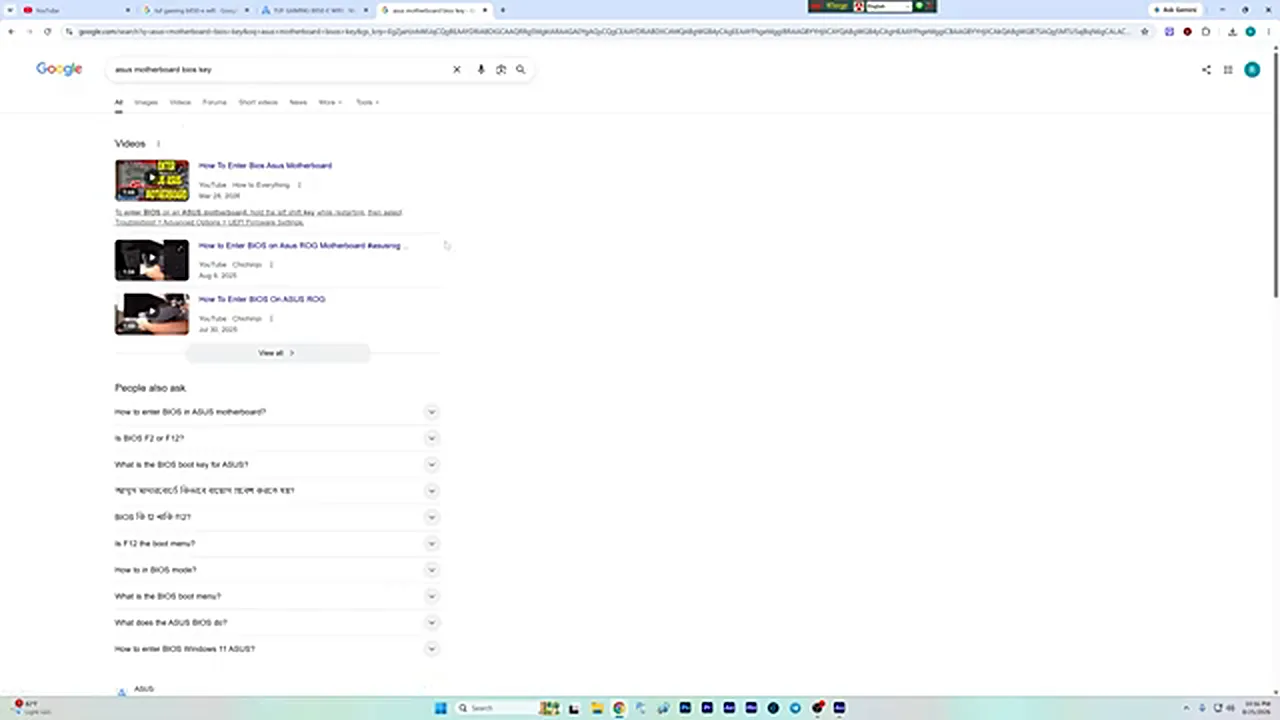Expand "What is the BIOS boot key for ASUS?"

277,464
